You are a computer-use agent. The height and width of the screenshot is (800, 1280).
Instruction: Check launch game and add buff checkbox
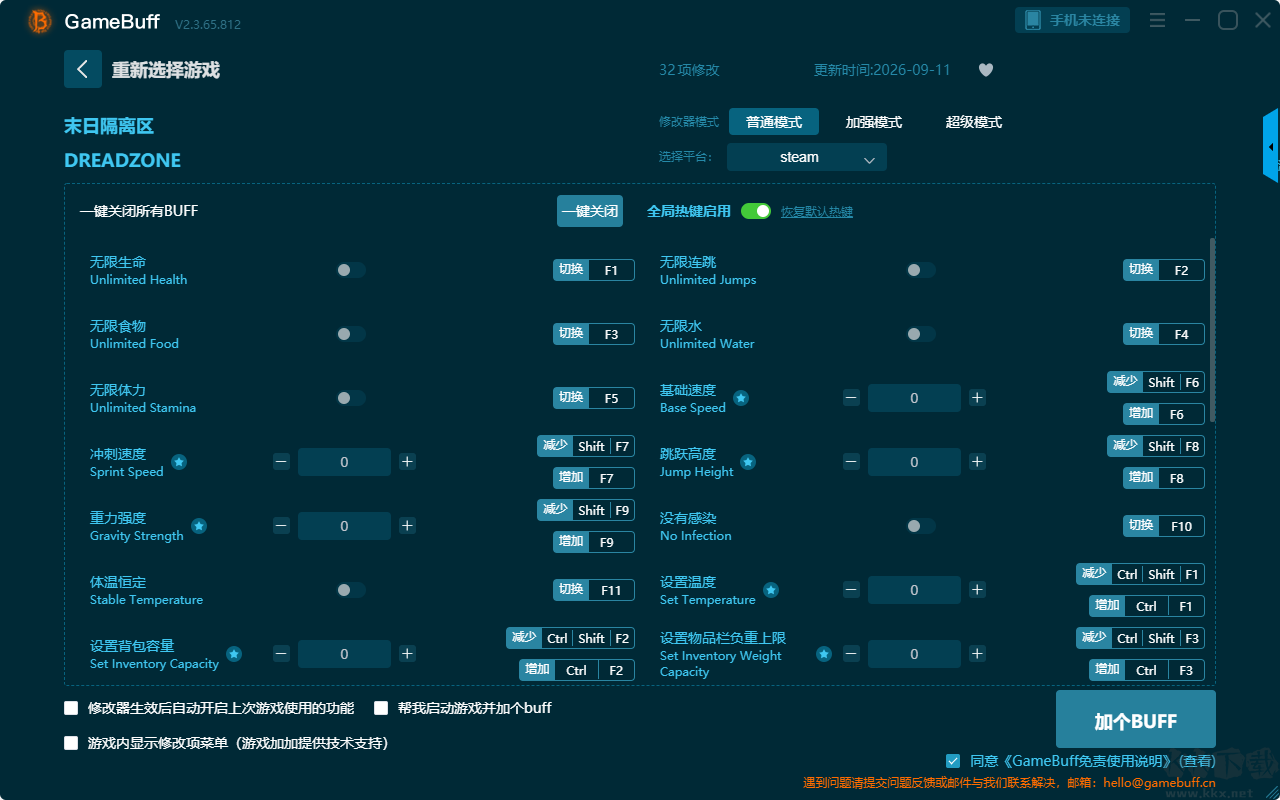click(381, 708)
